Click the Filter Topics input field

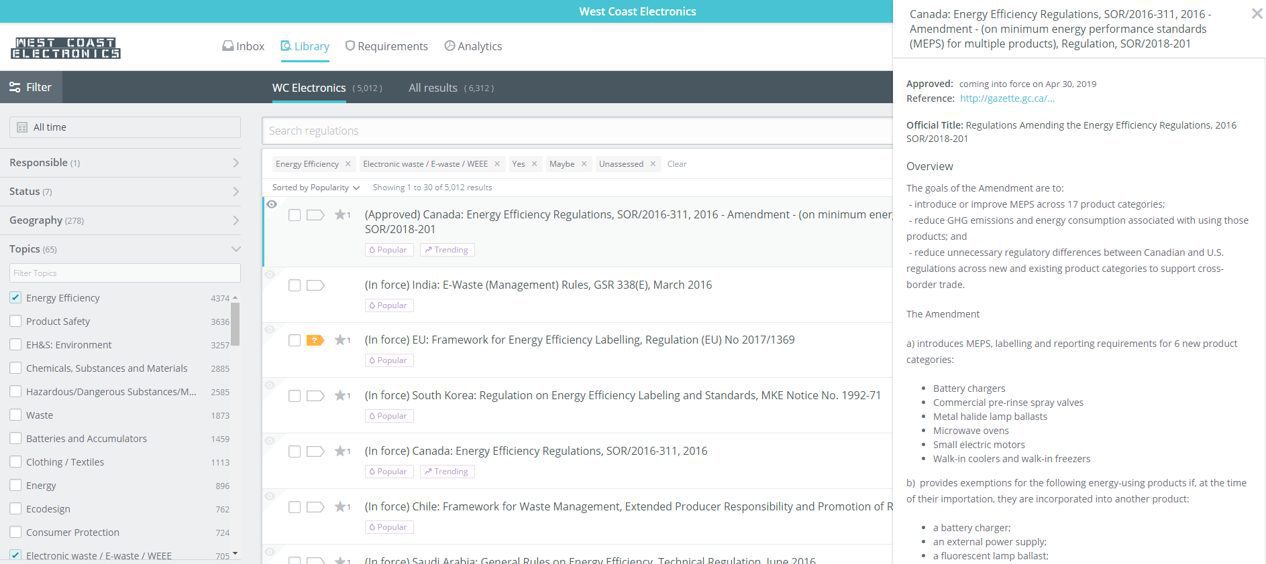[125, 273]
